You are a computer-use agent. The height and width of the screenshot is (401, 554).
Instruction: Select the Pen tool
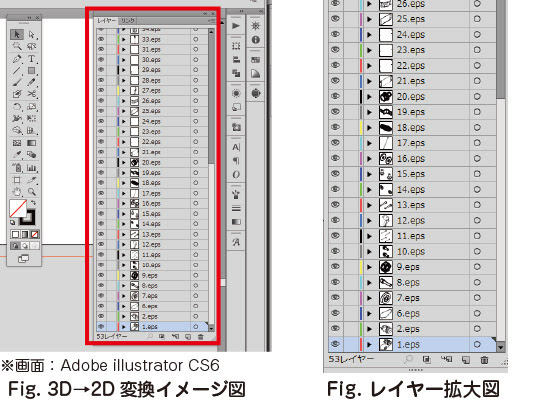pyautogui.click(x=17, y=59)
